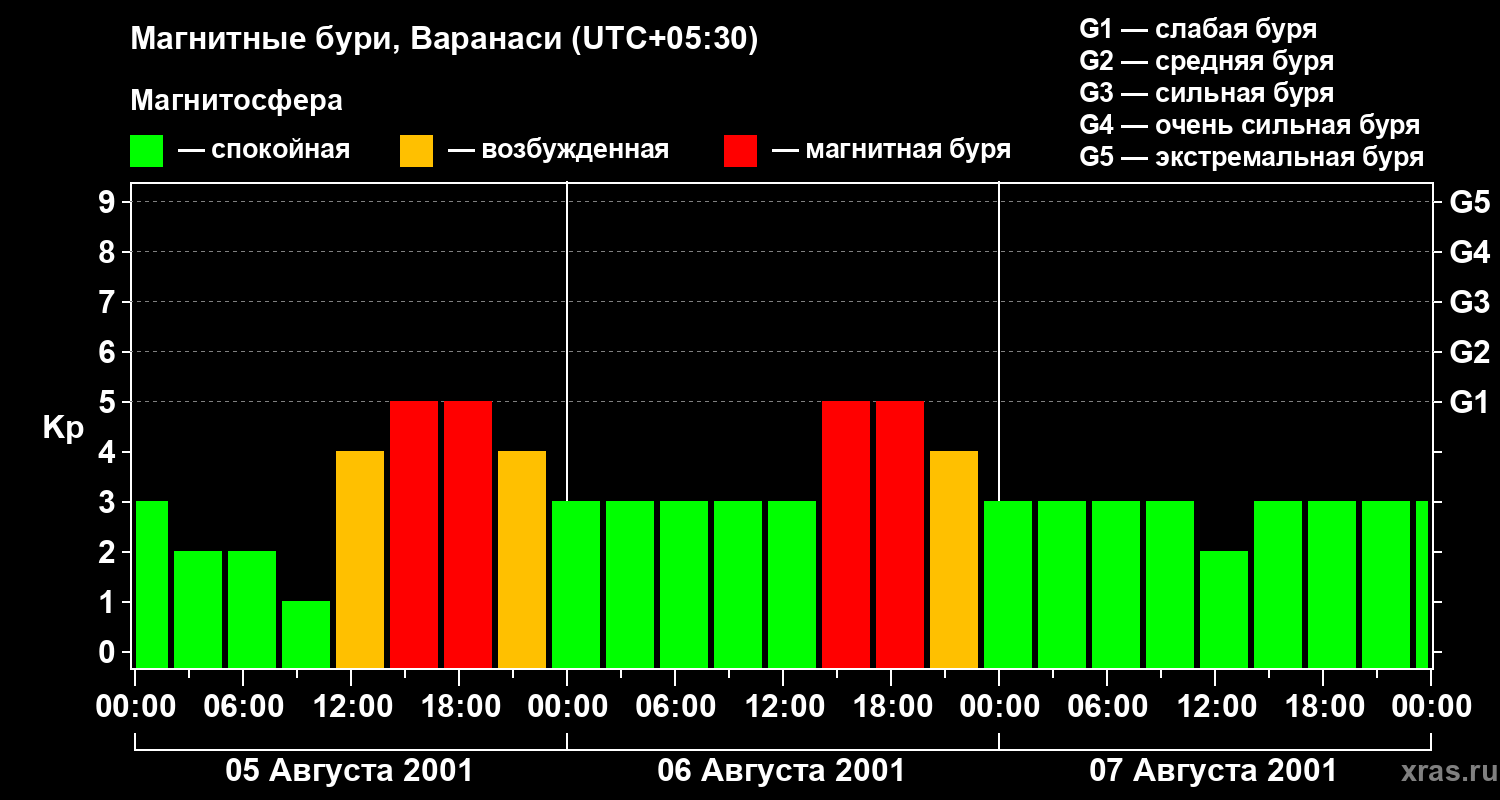Click the Kp 1 green bar on 05 Августа
Viewport: 1500px width, 800px height.
click(306, 634)
